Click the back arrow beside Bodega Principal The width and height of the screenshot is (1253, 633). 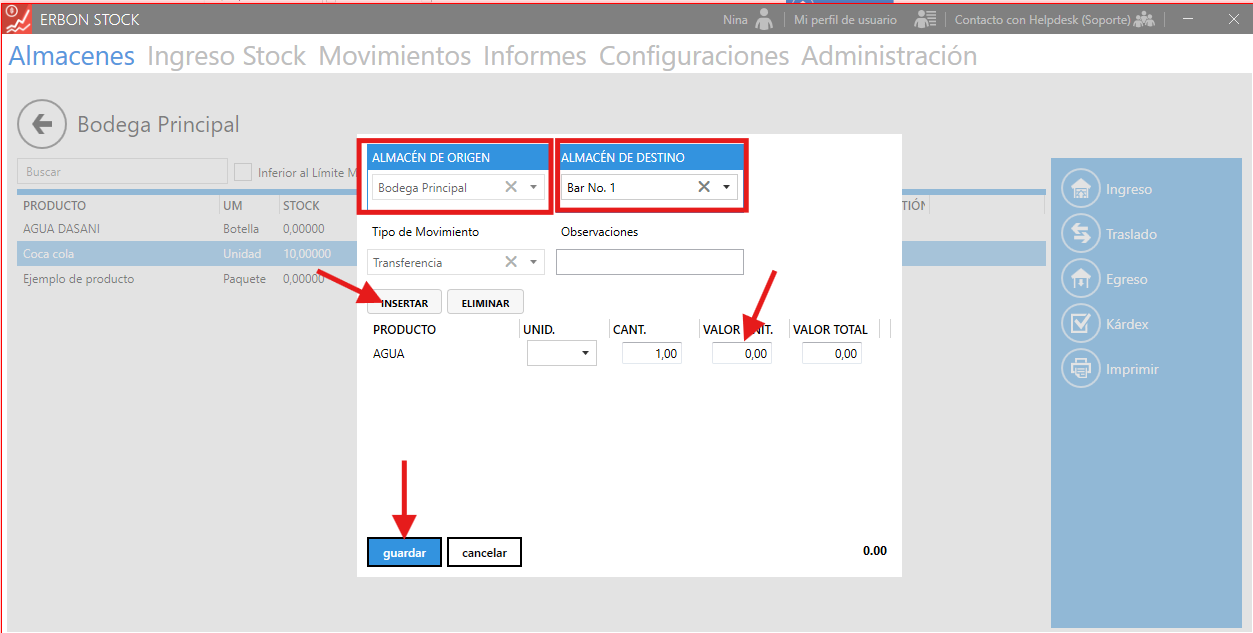(42, 124)
